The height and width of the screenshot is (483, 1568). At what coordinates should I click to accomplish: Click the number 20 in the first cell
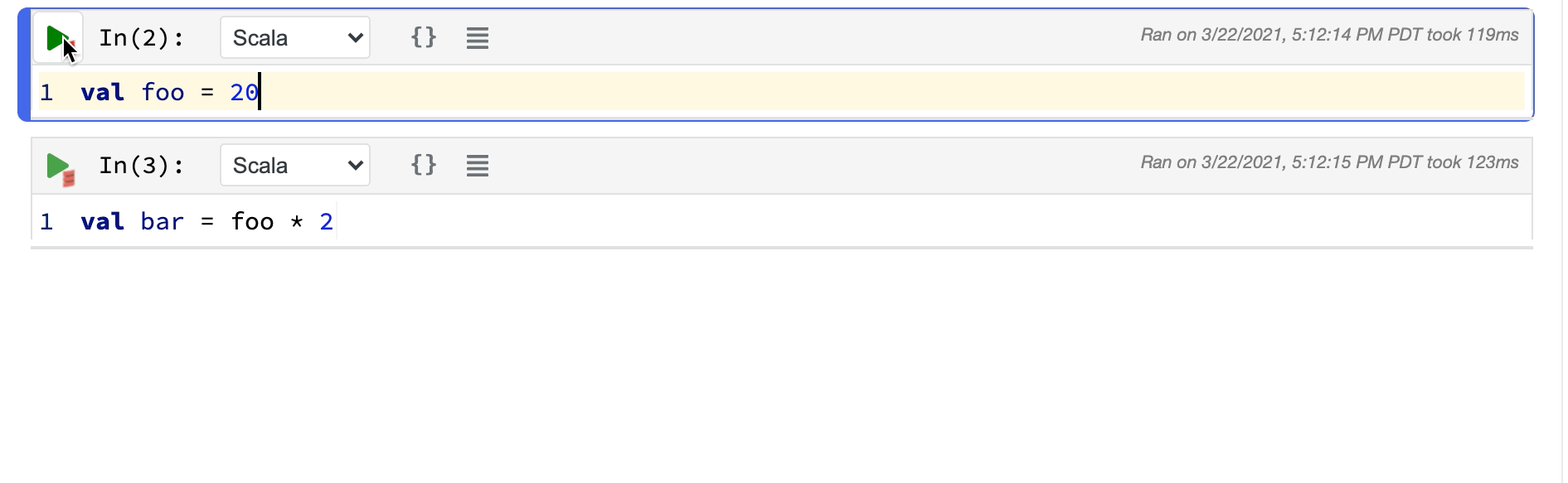click(244, 93)
